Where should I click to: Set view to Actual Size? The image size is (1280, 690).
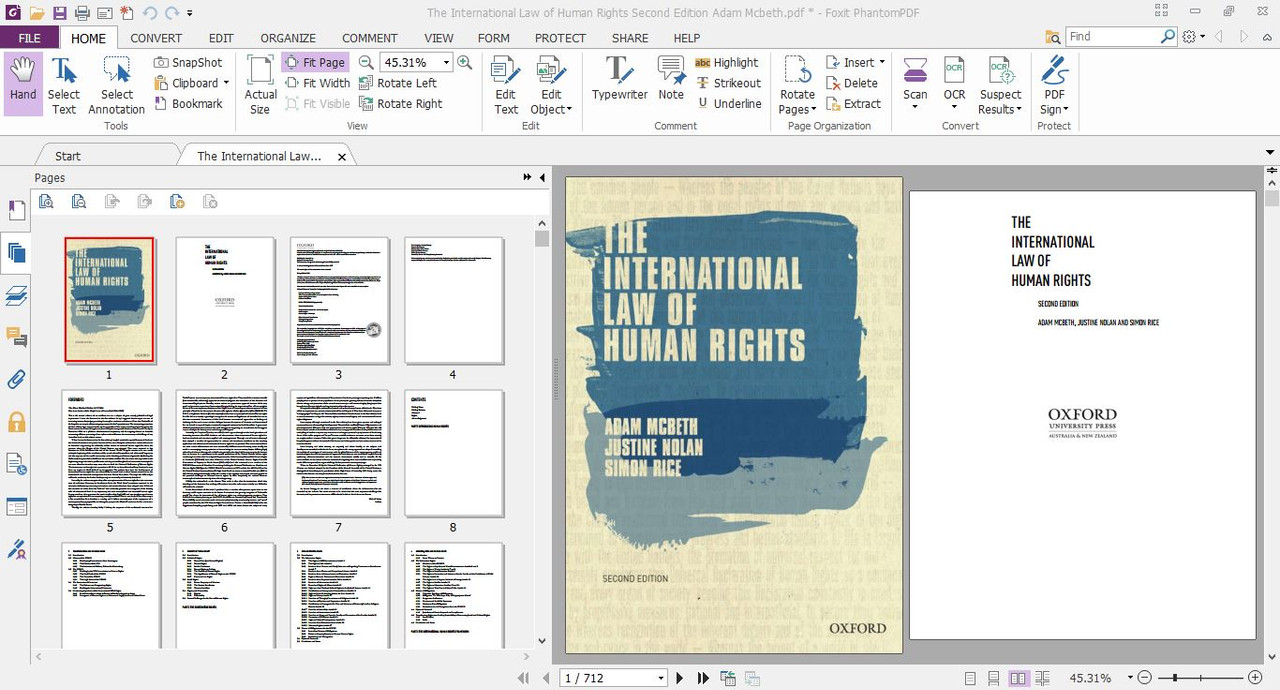[x=260, y=85]
